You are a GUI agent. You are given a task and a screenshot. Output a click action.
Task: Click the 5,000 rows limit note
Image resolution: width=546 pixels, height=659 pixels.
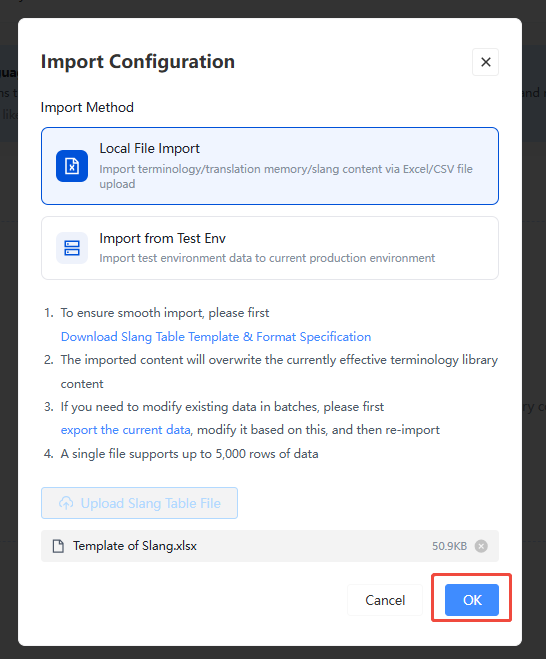click(x=189, y=454)
